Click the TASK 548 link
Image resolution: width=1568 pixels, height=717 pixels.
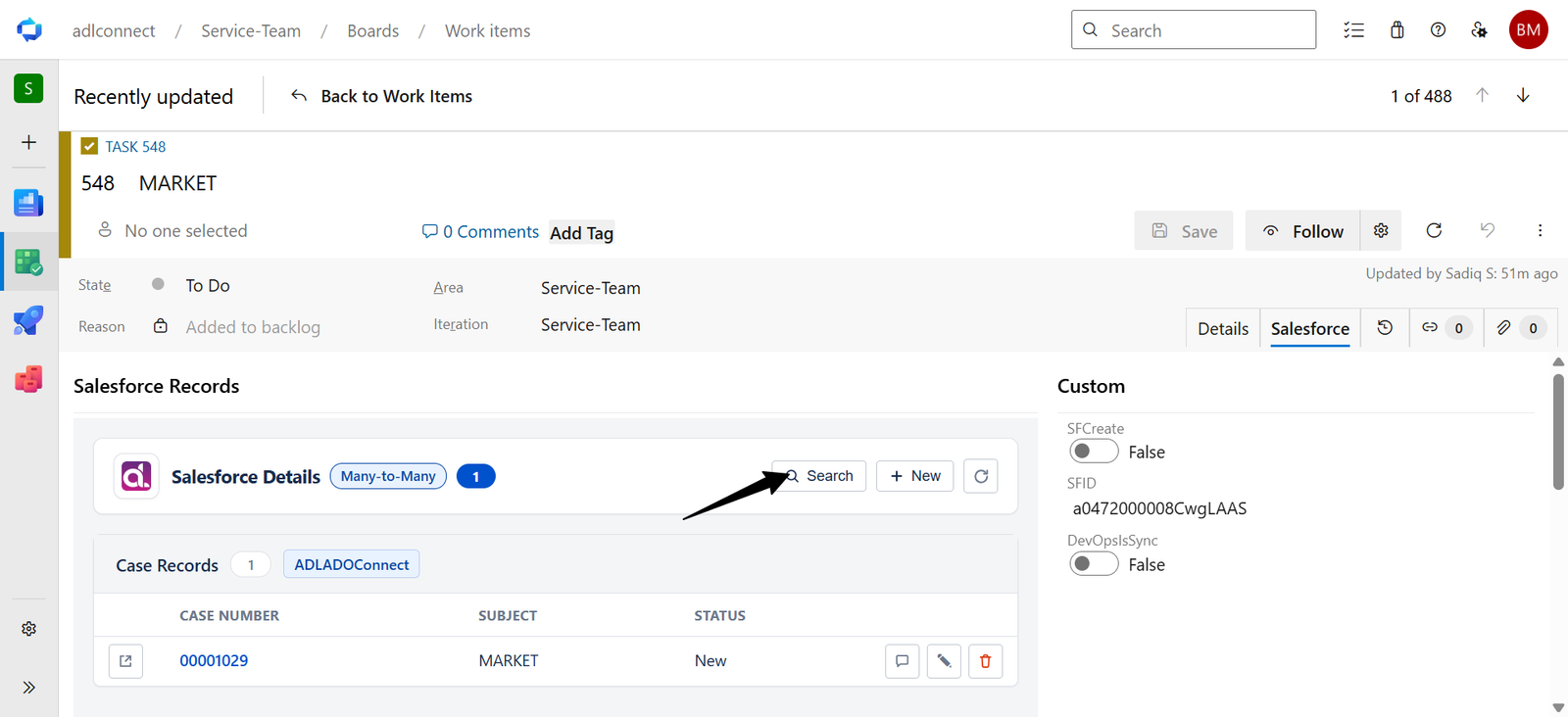(x=135, y=146)
